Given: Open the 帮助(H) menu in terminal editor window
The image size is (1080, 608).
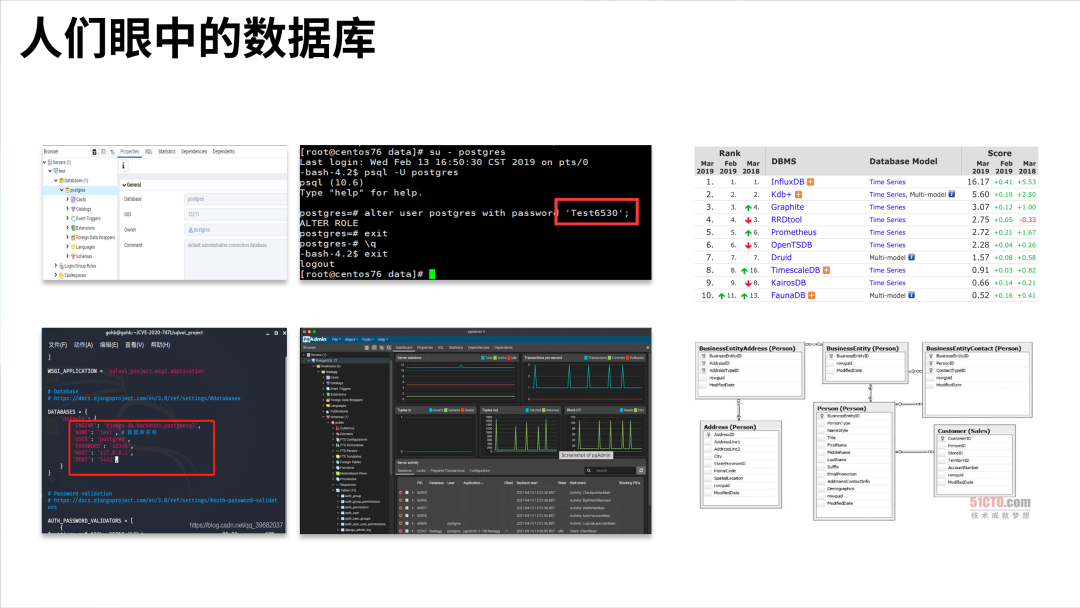Looking at the screenshot, I should pyautogui.click(x=160, y=345).
